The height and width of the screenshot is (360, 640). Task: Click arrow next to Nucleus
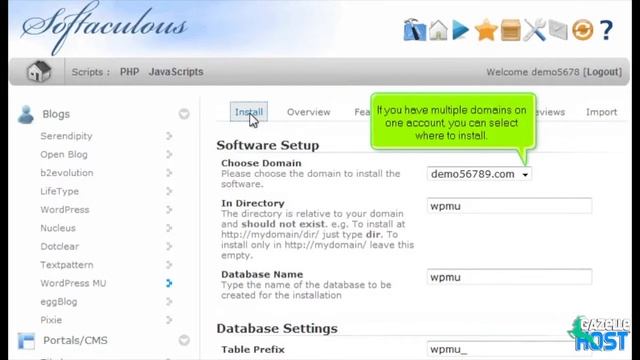[169, 228]
